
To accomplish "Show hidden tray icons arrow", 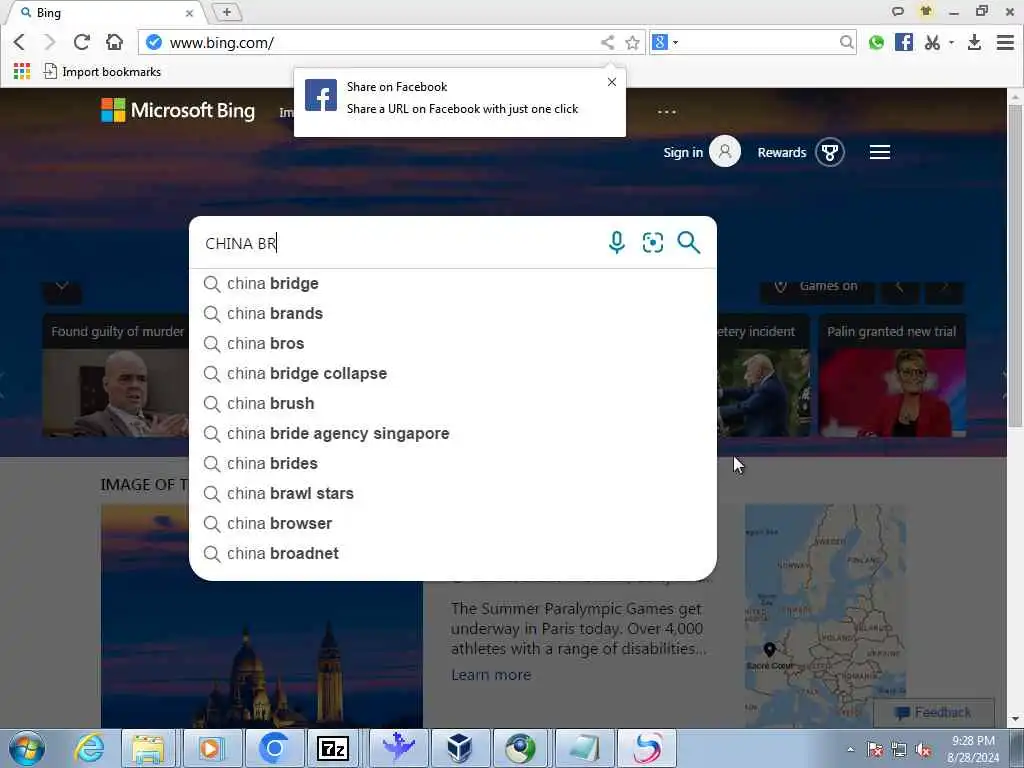I will coord(850,750).
